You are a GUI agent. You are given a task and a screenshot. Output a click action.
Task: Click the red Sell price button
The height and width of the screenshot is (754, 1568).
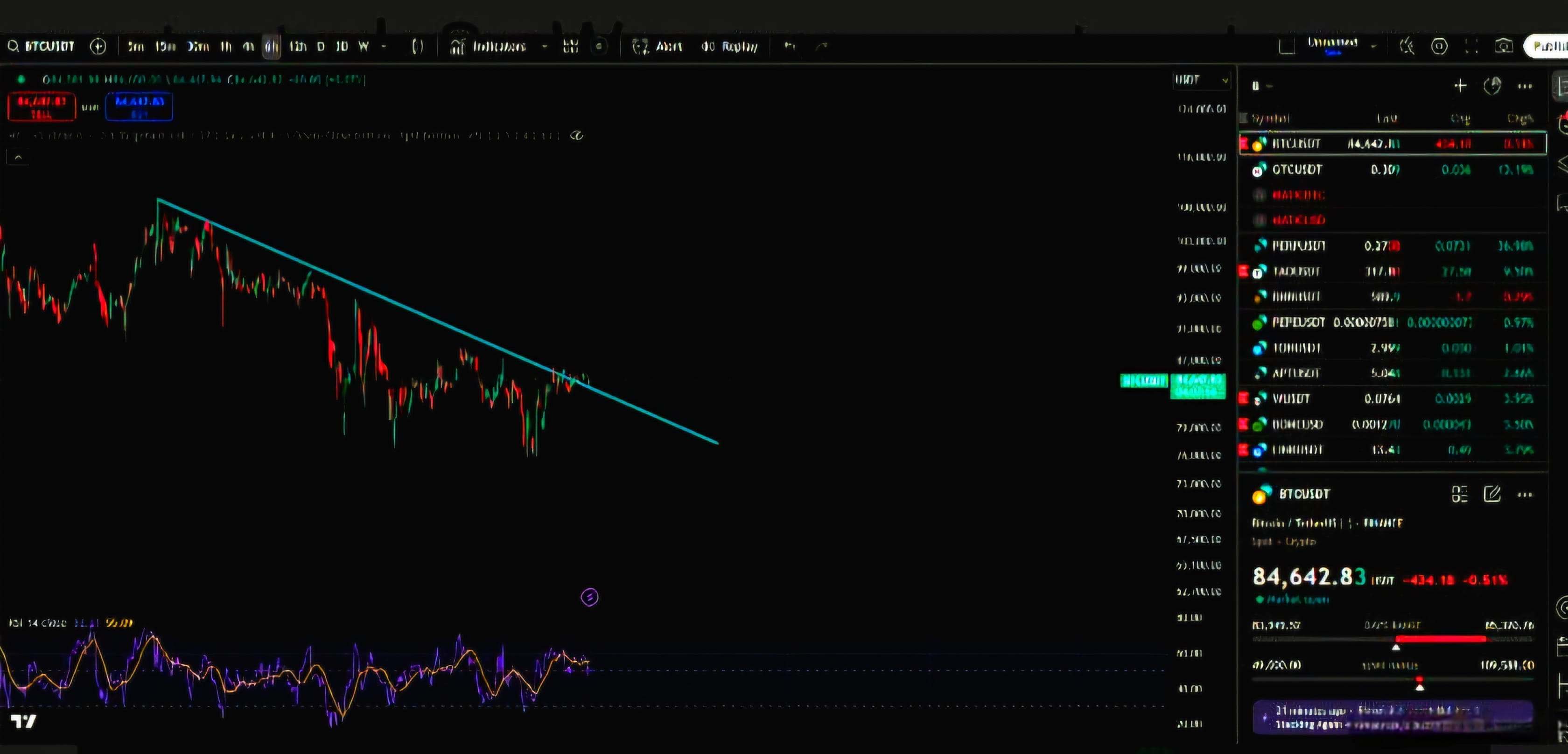42,106
